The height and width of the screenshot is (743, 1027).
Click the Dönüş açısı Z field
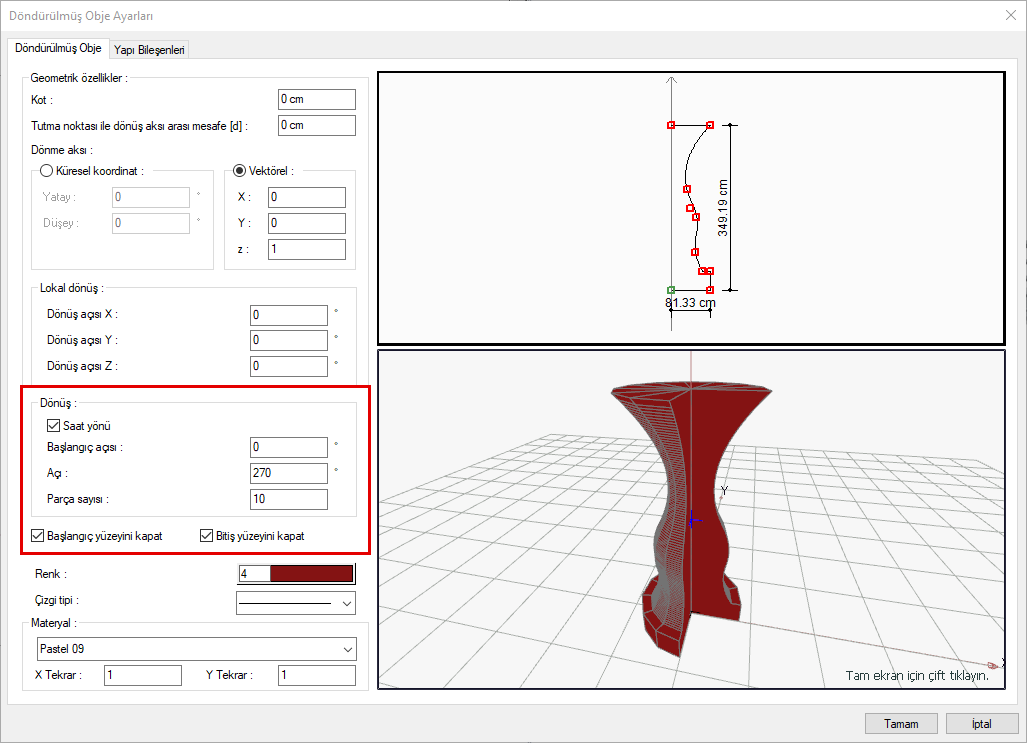(x=289, y=367)
